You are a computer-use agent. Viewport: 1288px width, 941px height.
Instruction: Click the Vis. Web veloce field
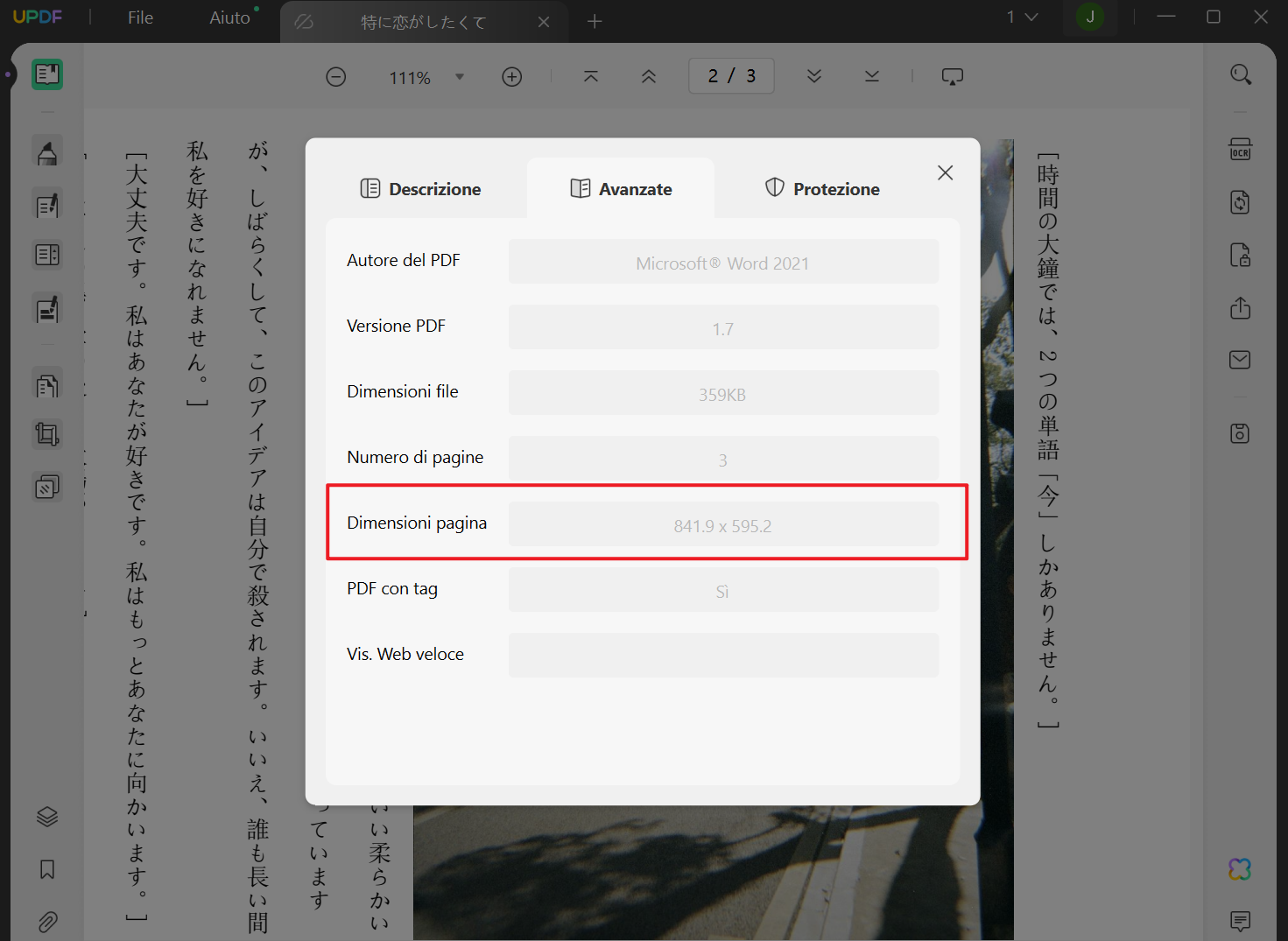(x=723, y=656)
